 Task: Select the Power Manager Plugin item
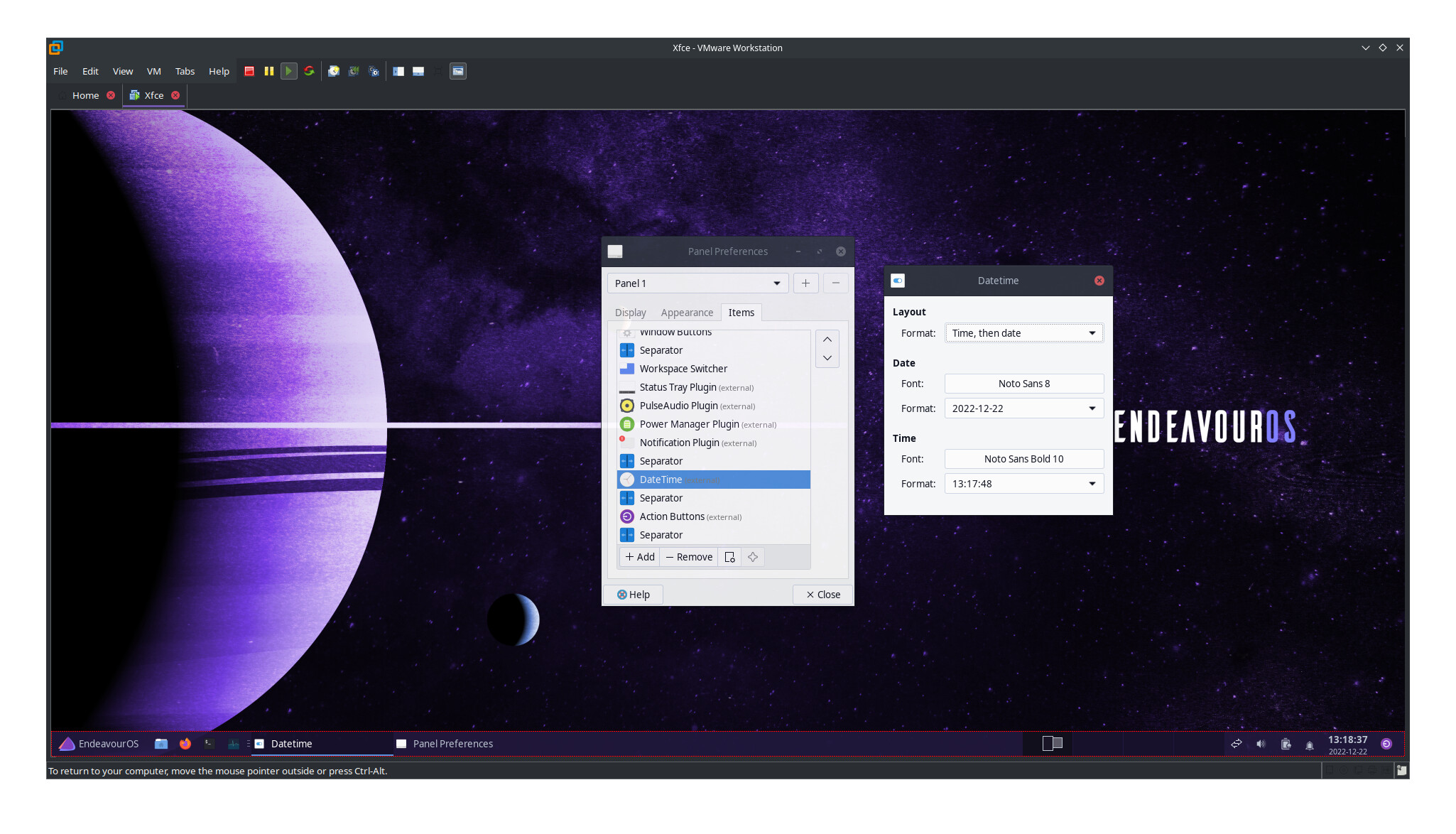pos(688,424)
